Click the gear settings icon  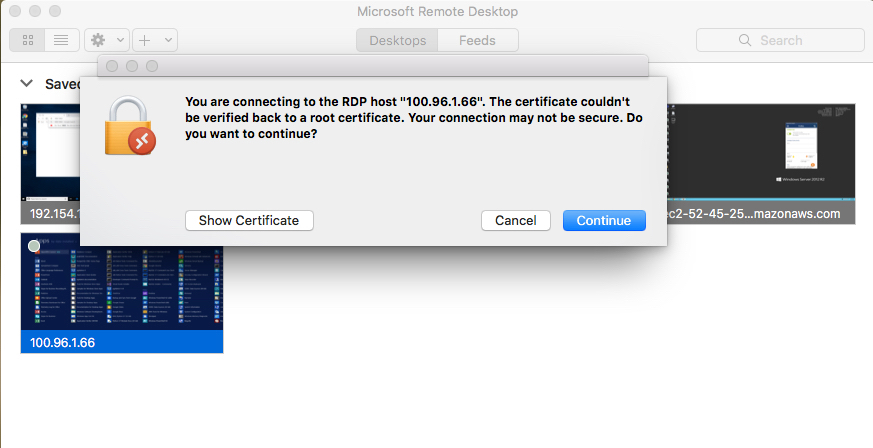tap(99, 40)
